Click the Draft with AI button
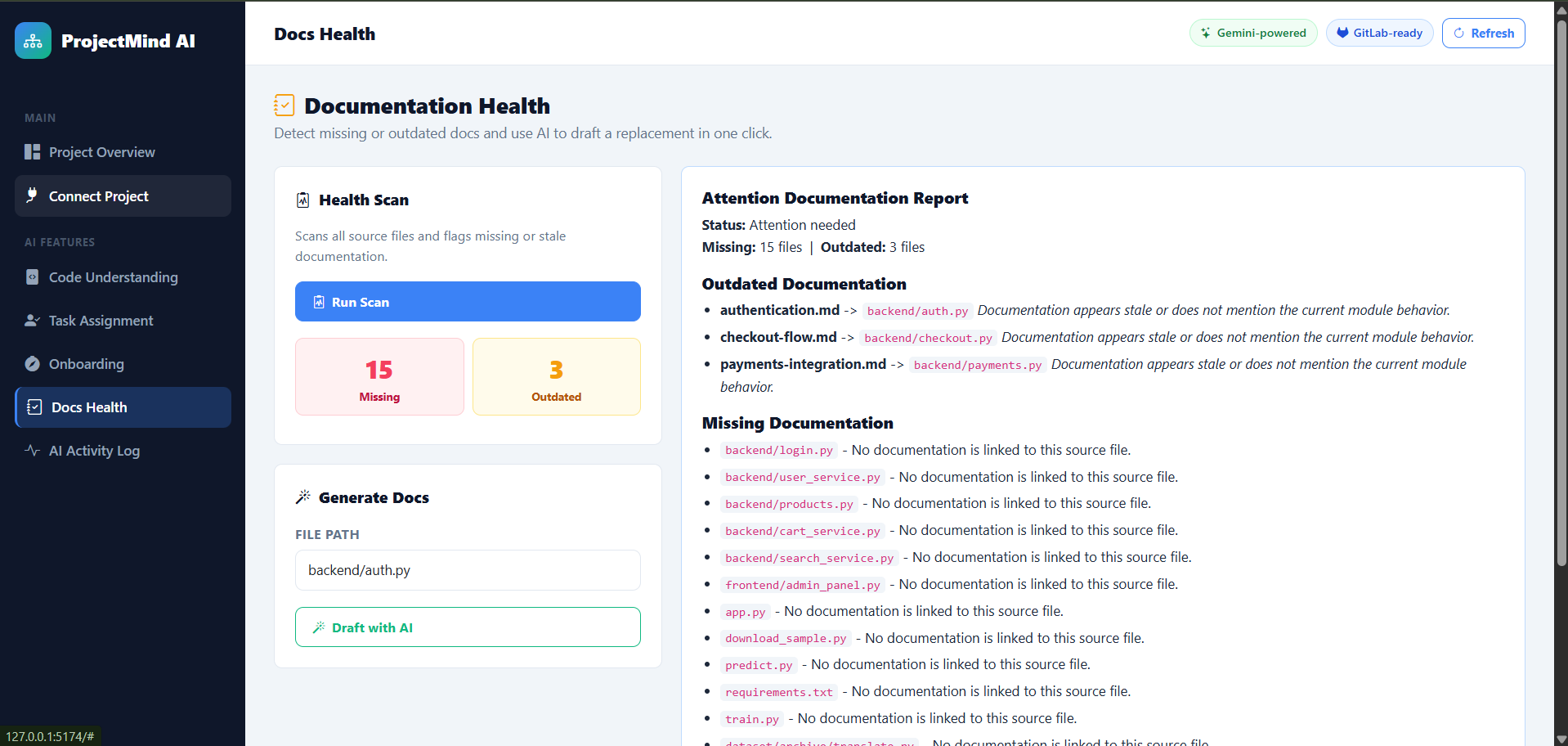 coord(468,627)
